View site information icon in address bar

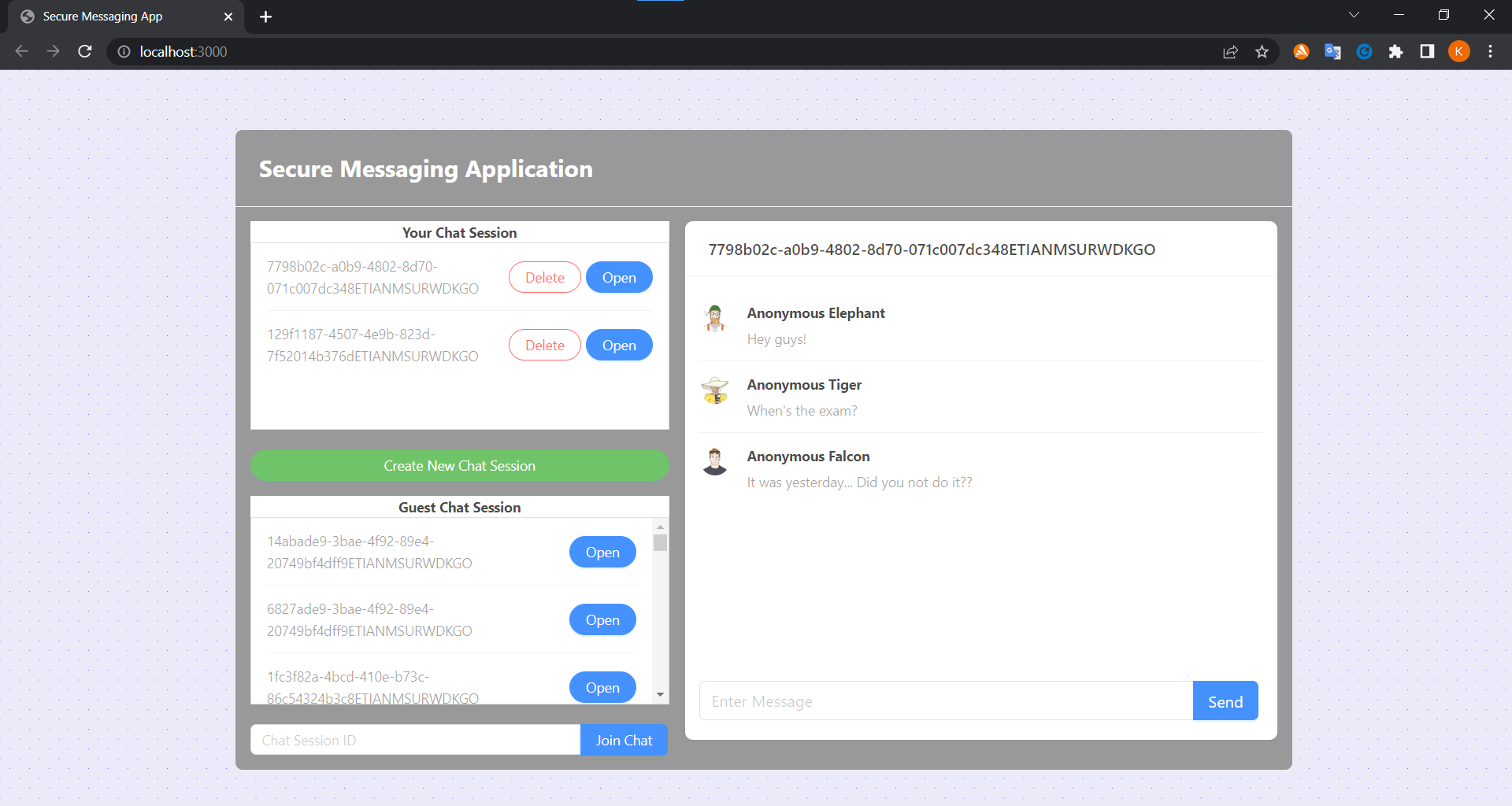coord(124,52)
